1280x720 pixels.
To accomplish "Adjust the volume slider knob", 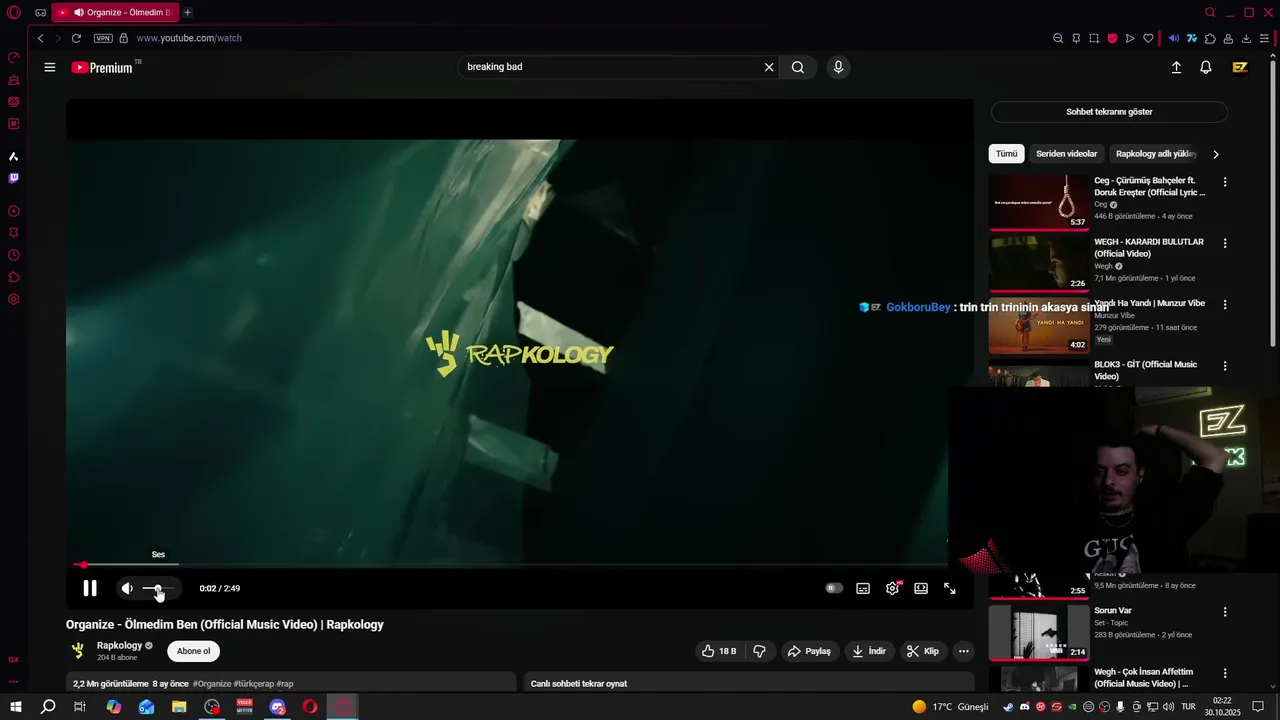I will [157, 588].
